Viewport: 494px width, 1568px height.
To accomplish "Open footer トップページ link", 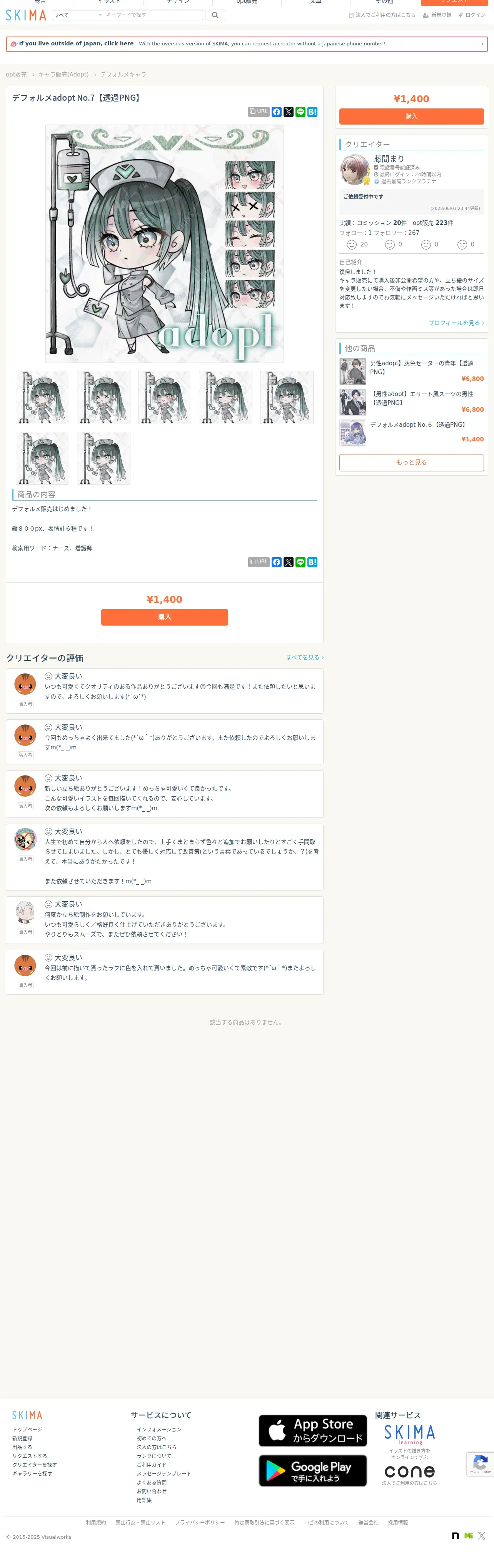I will (x=27, y=1429).
